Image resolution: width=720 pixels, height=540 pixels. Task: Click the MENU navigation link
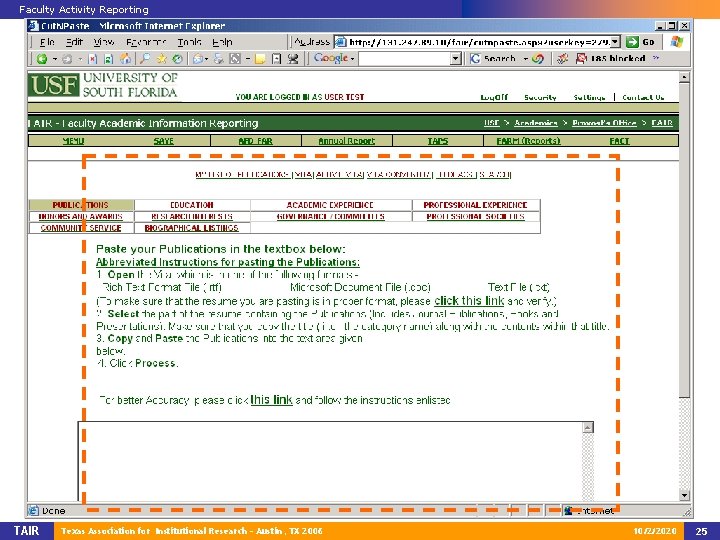coord(73,141)
